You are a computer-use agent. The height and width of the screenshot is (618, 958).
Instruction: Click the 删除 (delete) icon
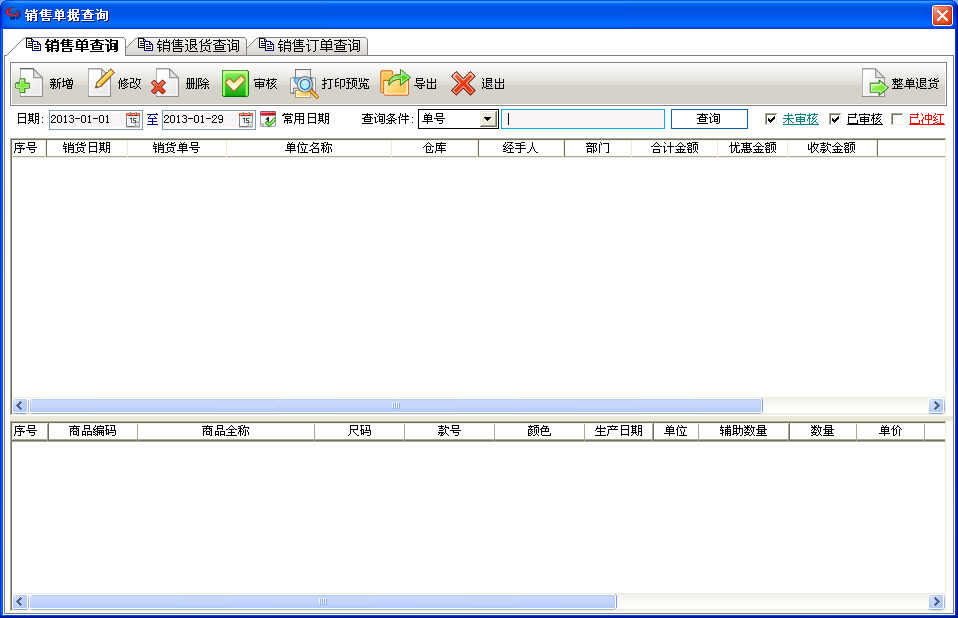[164, 83]
